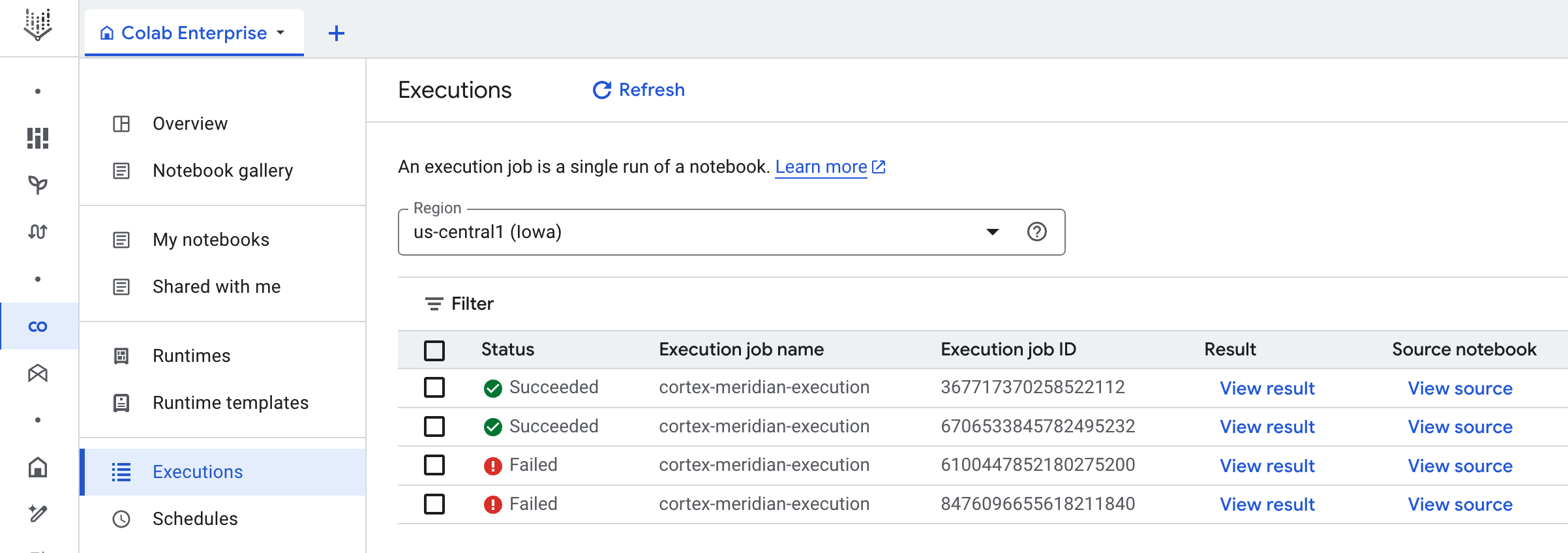Toggle the select-all checkbox in table header
This screenshot has height=553, width=1568.
(434, 350)
